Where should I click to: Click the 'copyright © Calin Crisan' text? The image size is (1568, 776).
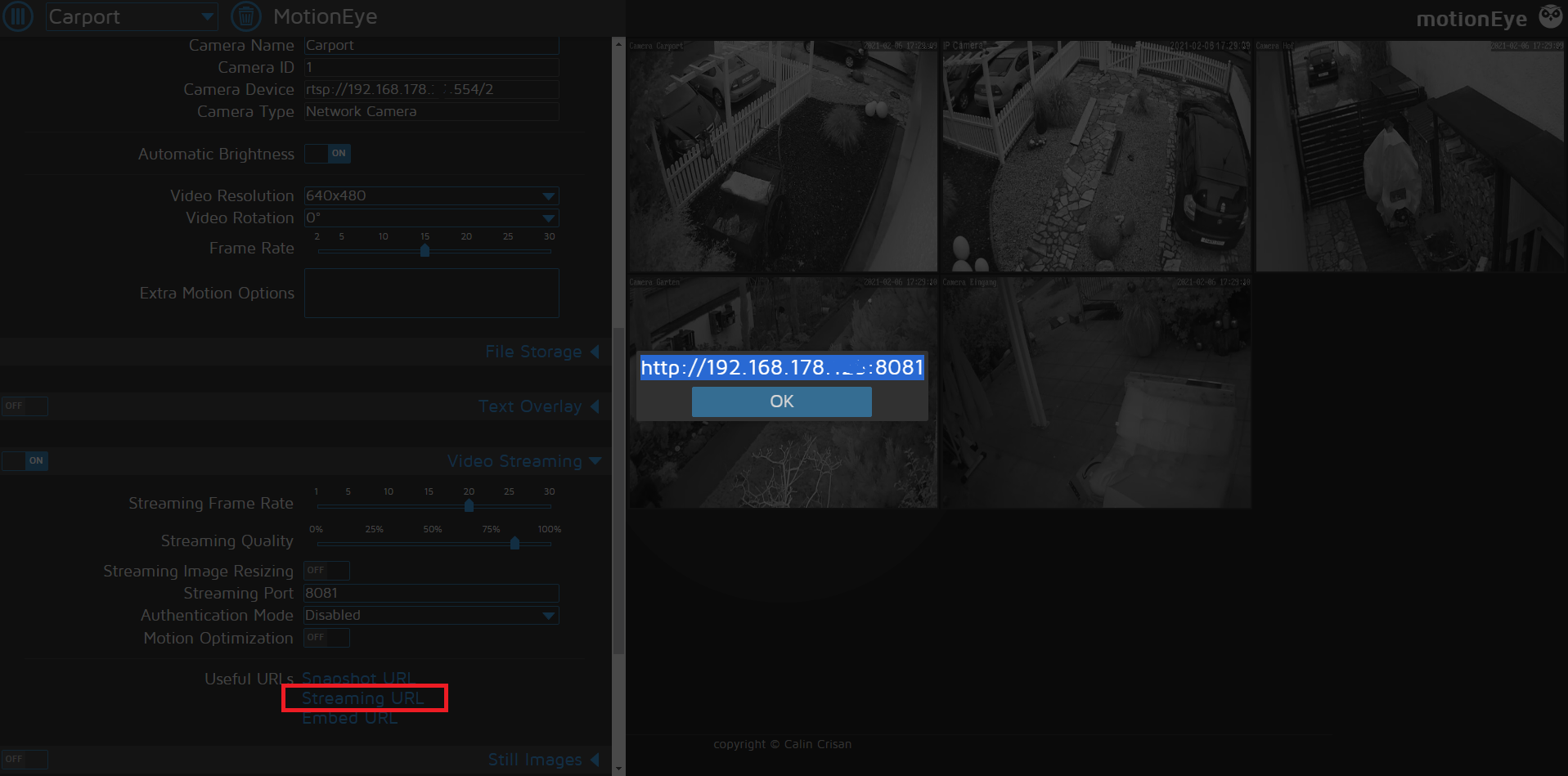coord(782,744)
